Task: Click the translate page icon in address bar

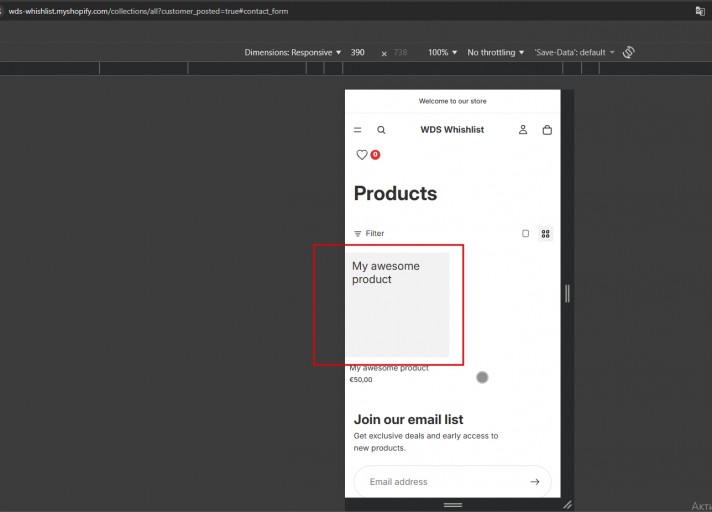Action: [x=700, y=11]
